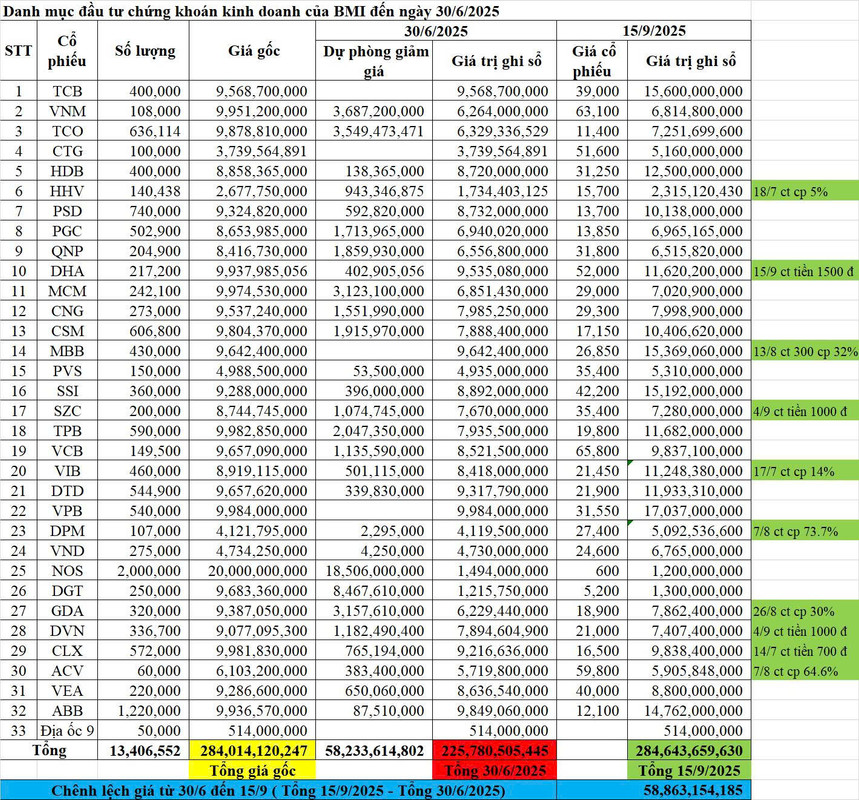Select the 15/9/2025 merged header cell
This screenshot has height=800, width=859.
point(654,31)
